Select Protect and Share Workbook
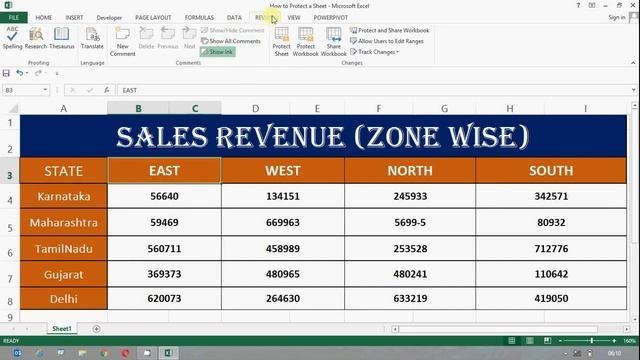640x360 pixels. point(390,30)
